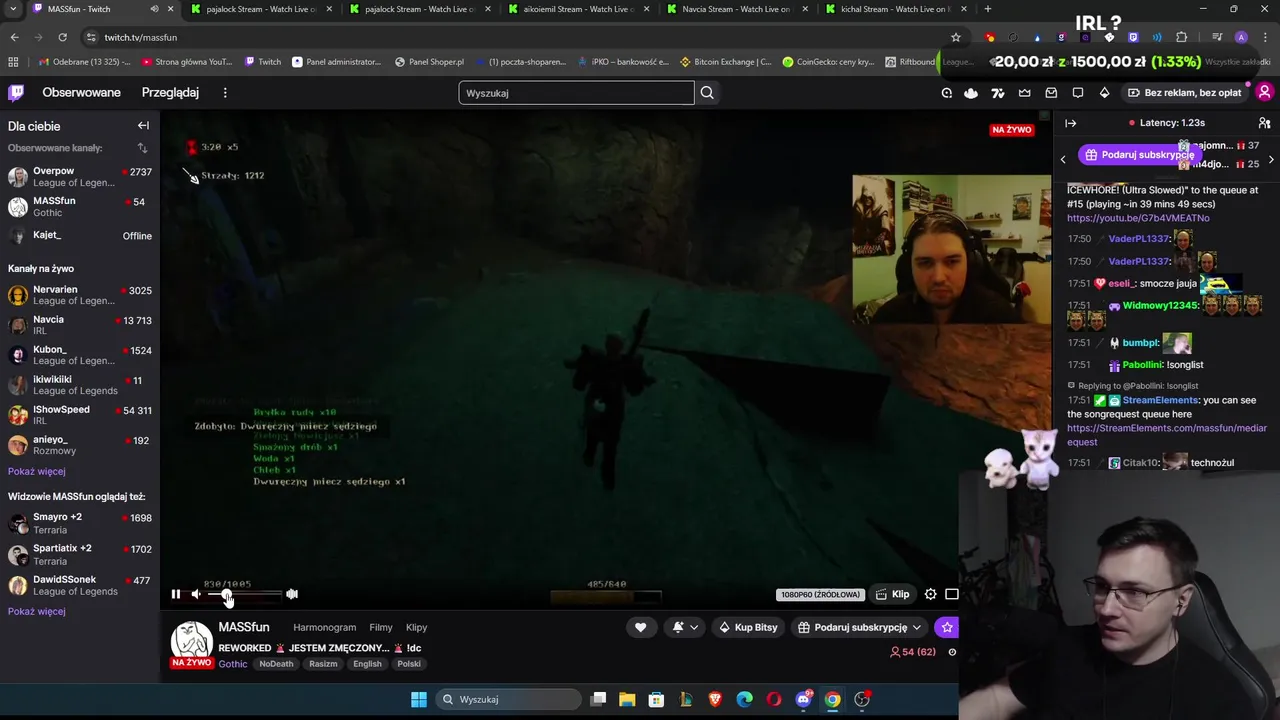The width and height of the screenshot is (1280, 720).
Task: Open the Filmy tab
Action: tap(381, 627)
